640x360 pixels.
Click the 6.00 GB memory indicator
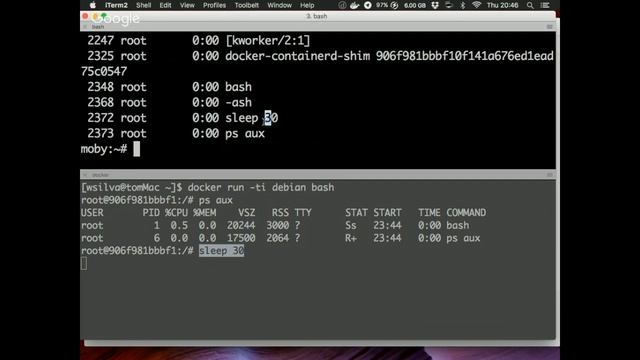(x=415, y=5)
